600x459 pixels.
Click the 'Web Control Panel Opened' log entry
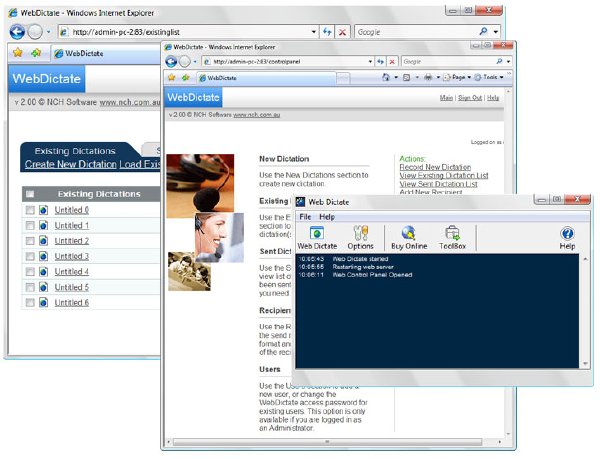pos(372,275)
